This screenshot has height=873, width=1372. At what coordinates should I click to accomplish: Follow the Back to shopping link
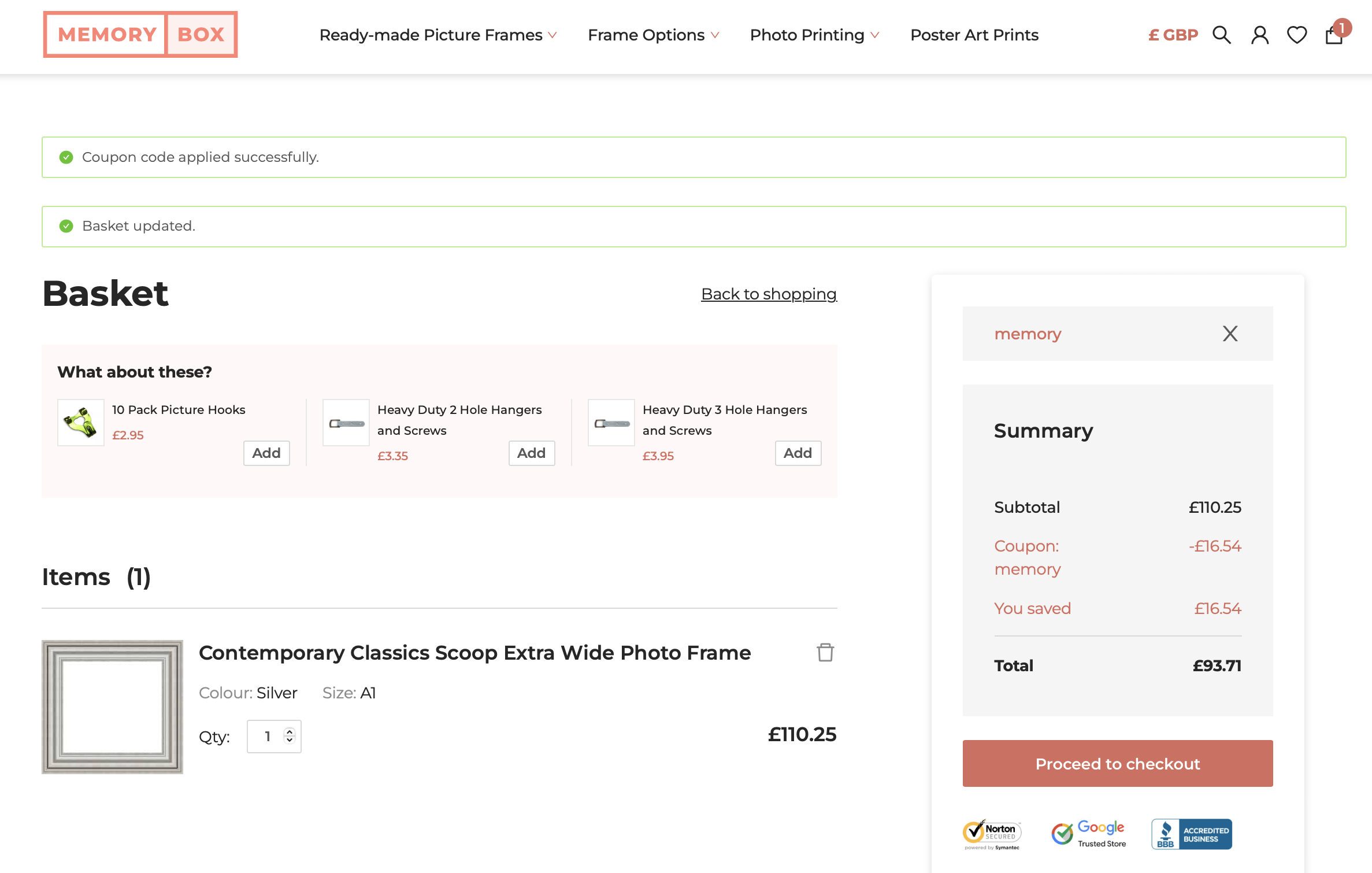[768, 294]
